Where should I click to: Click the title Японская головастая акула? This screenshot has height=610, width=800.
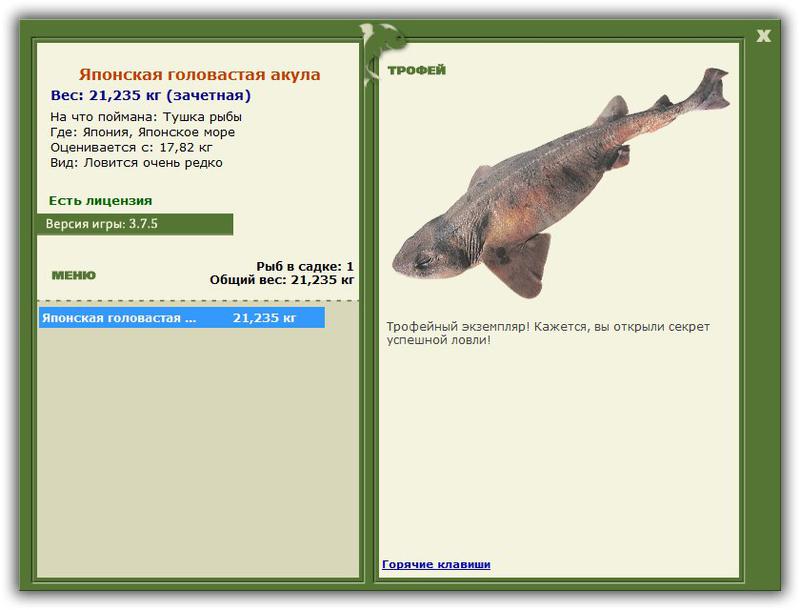[x=199, y=74]
